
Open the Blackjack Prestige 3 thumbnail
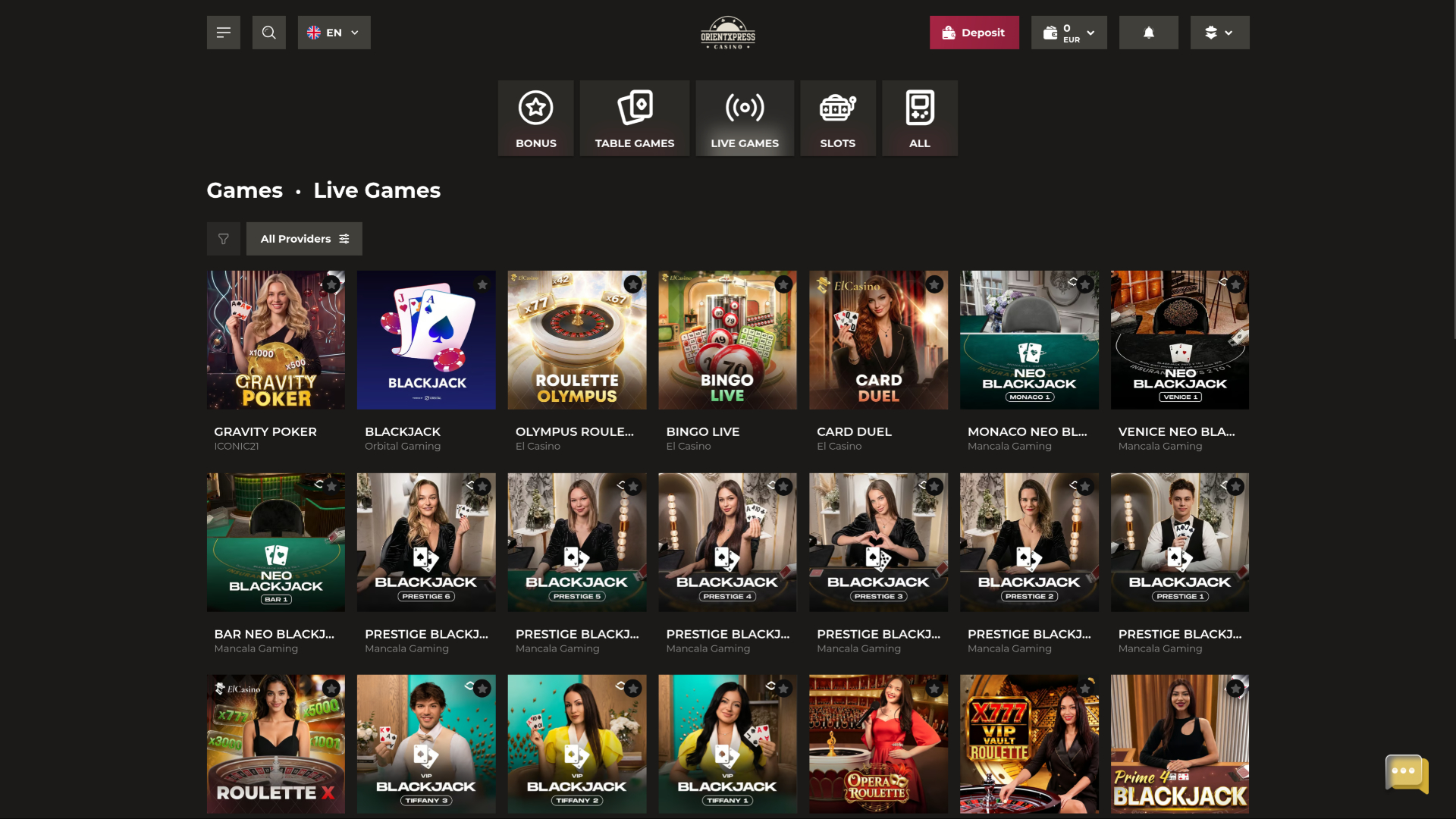click(x=878, y=542)
